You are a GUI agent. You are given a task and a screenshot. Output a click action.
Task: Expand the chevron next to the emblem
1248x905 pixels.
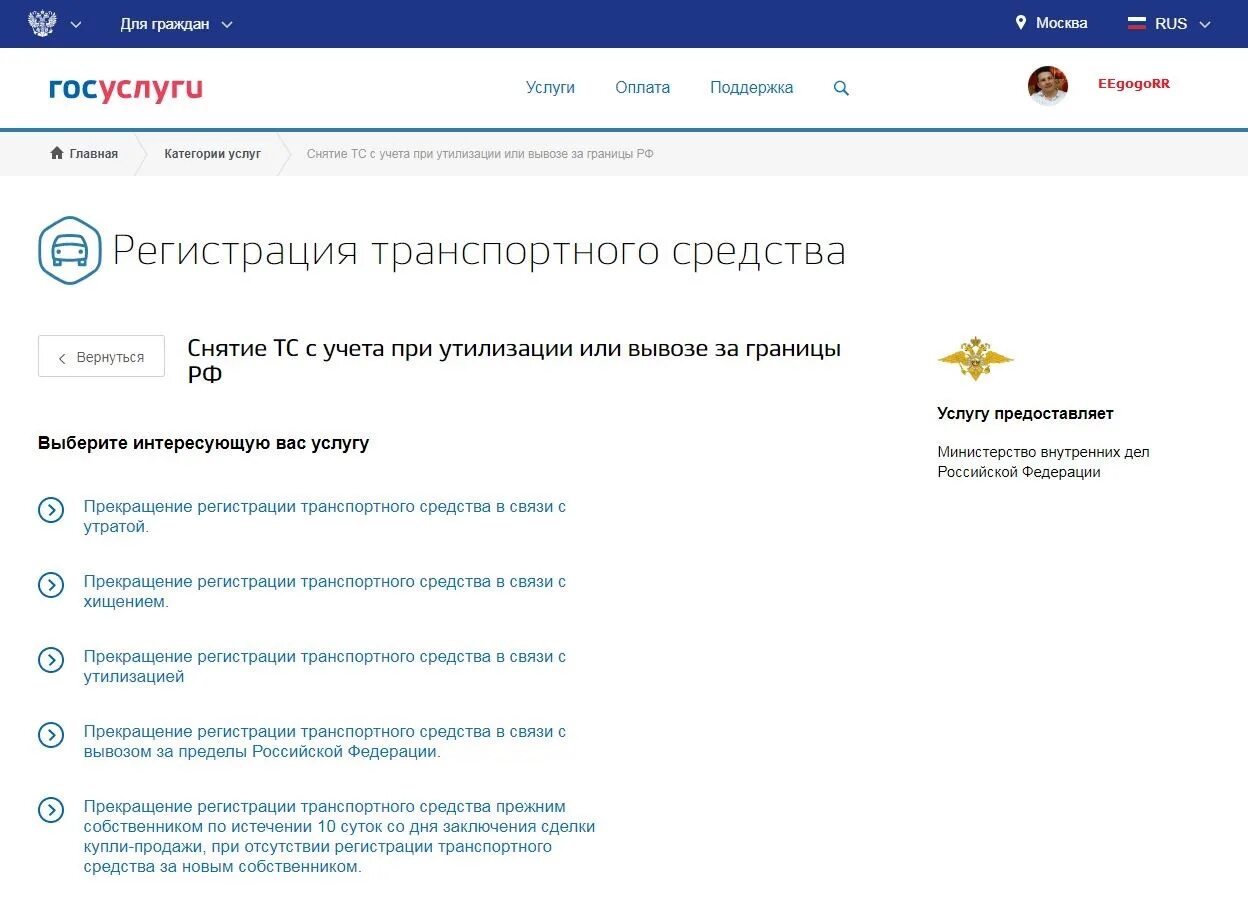pyautogui.click(x=76, y=25)
